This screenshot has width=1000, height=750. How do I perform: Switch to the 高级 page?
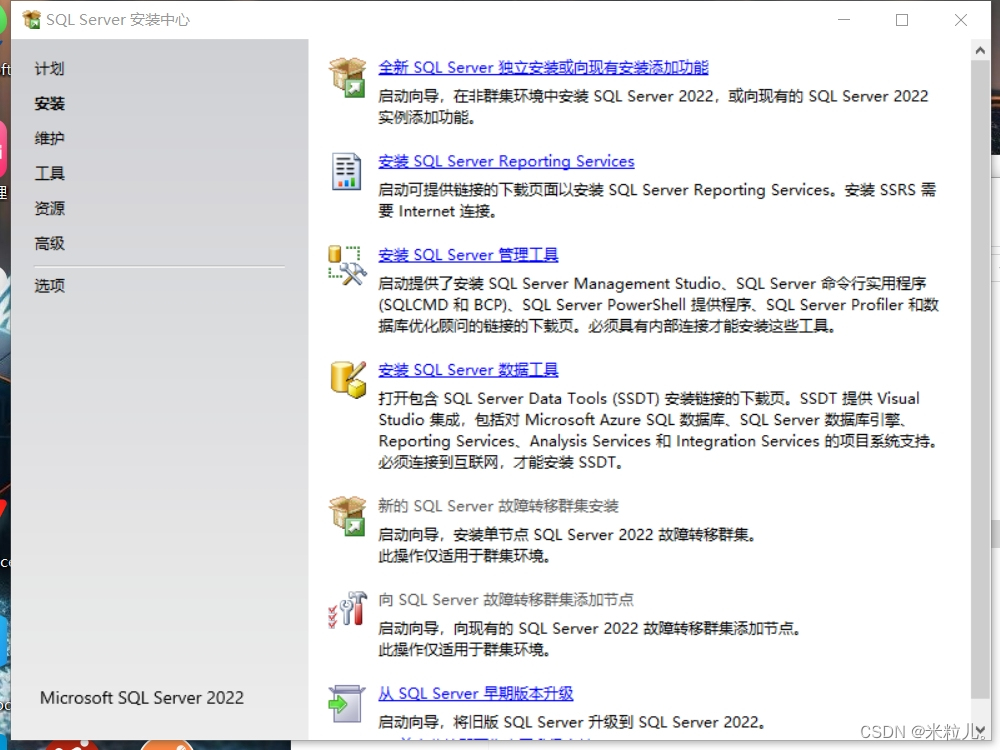click(x=50, y=244)
